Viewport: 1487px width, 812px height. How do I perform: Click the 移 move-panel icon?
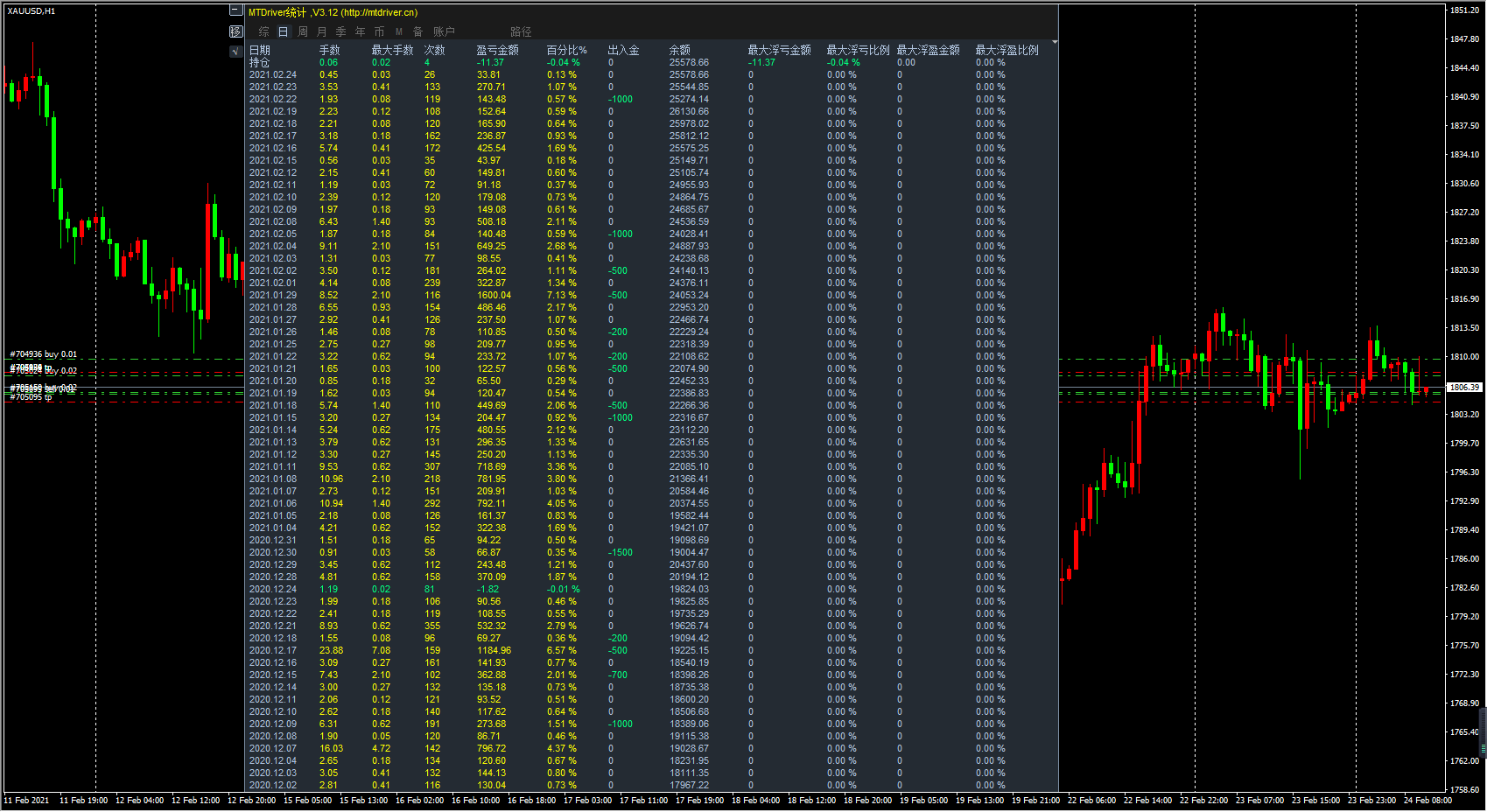coord(235,31)
